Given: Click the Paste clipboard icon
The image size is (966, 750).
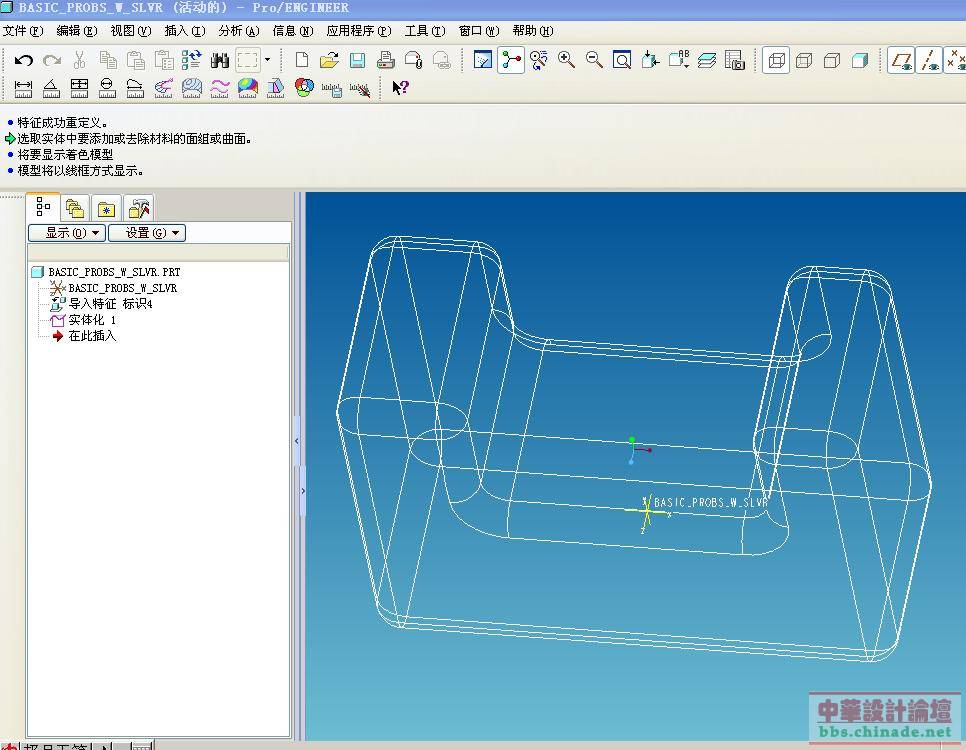Looking at the screenshot, I should 136,60.
